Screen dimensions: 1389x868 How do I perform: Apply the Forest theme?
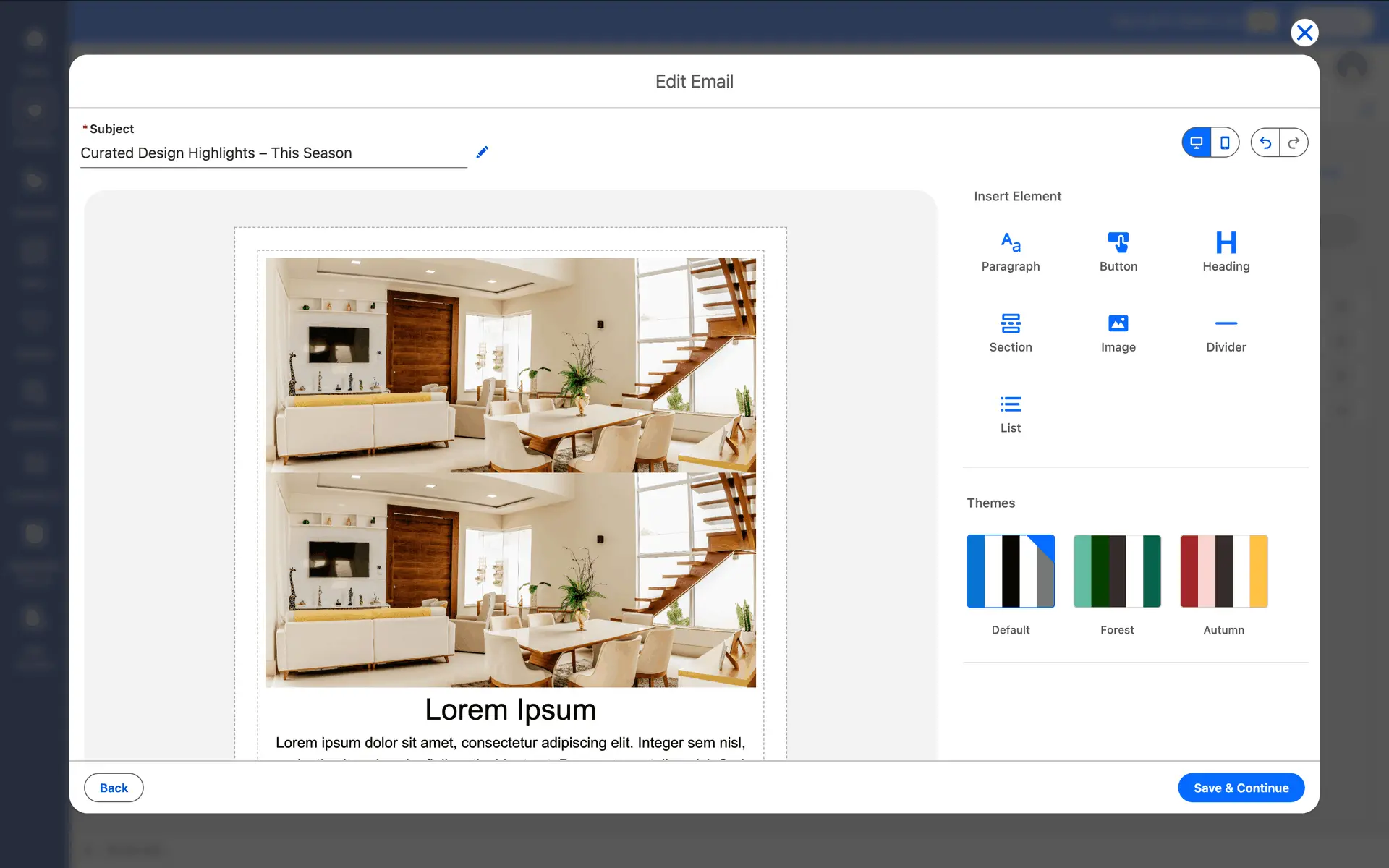[1117, 571]
